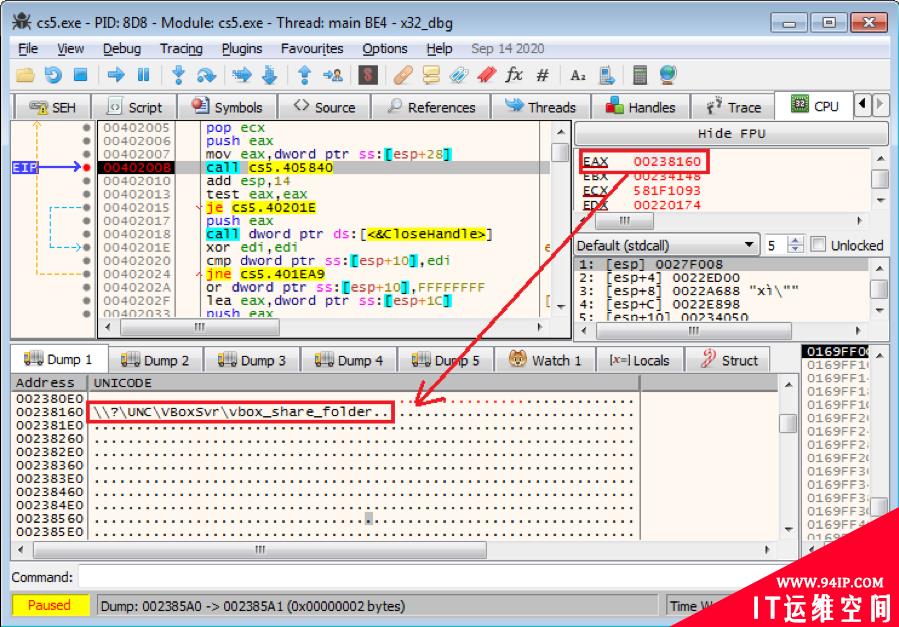899x627 pixels.
Task: Open the Debug menu
Action: click(x=122, y=49)
